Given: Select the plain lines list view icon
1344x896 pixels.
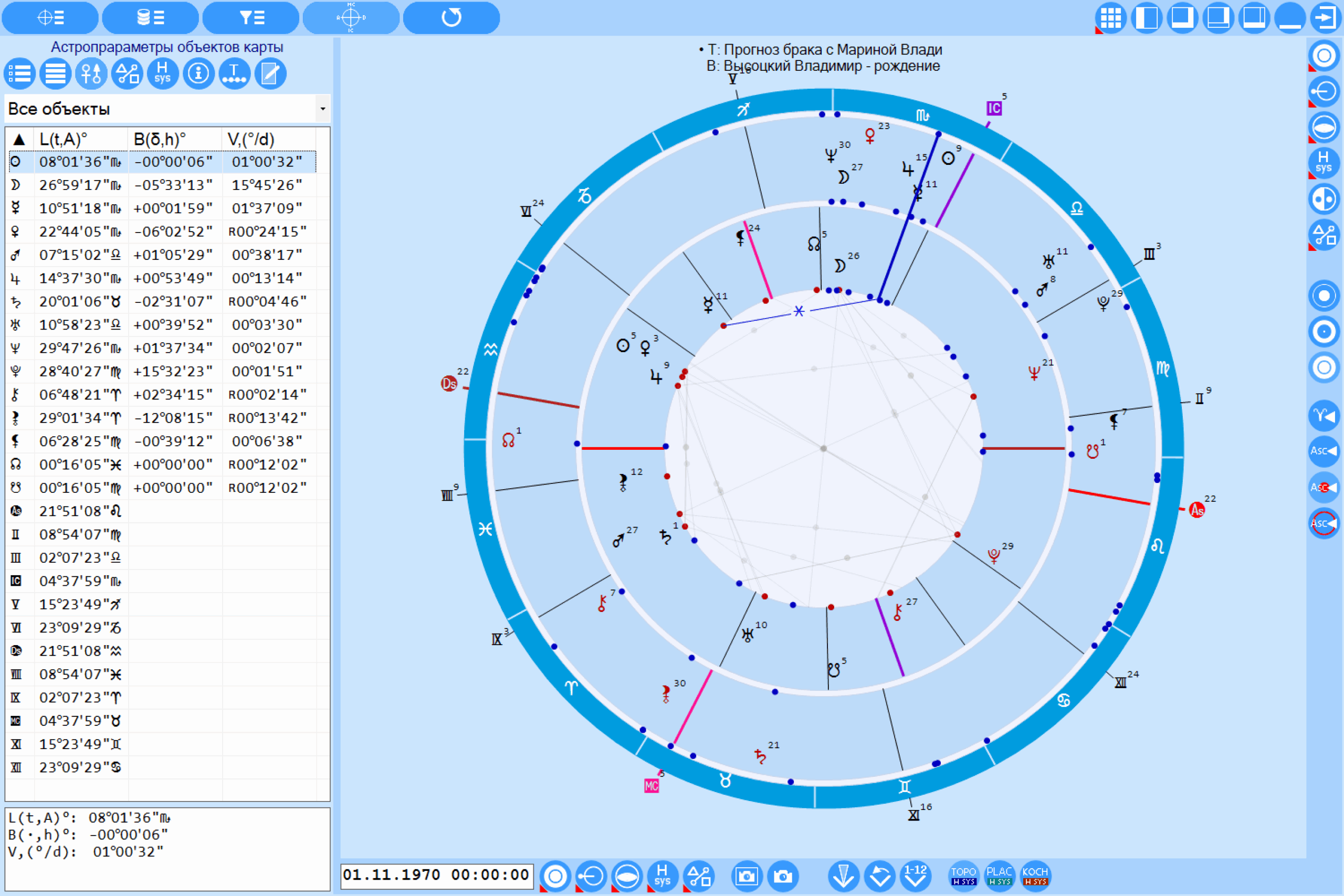Looking at the screenshot, I should (x=56, y=73).
